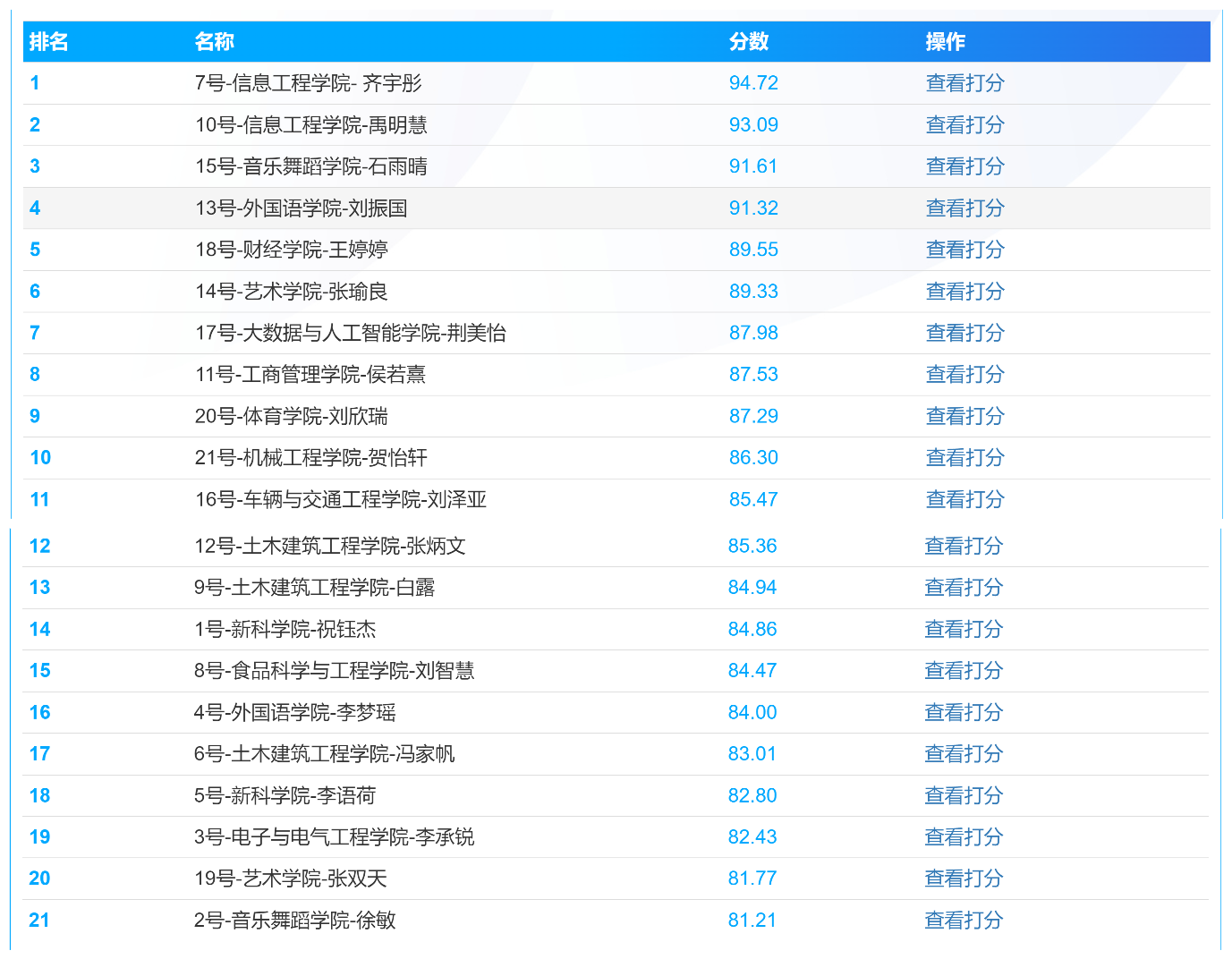
Task: Open scoring link for 侯若熹
Action: (964, 375)
